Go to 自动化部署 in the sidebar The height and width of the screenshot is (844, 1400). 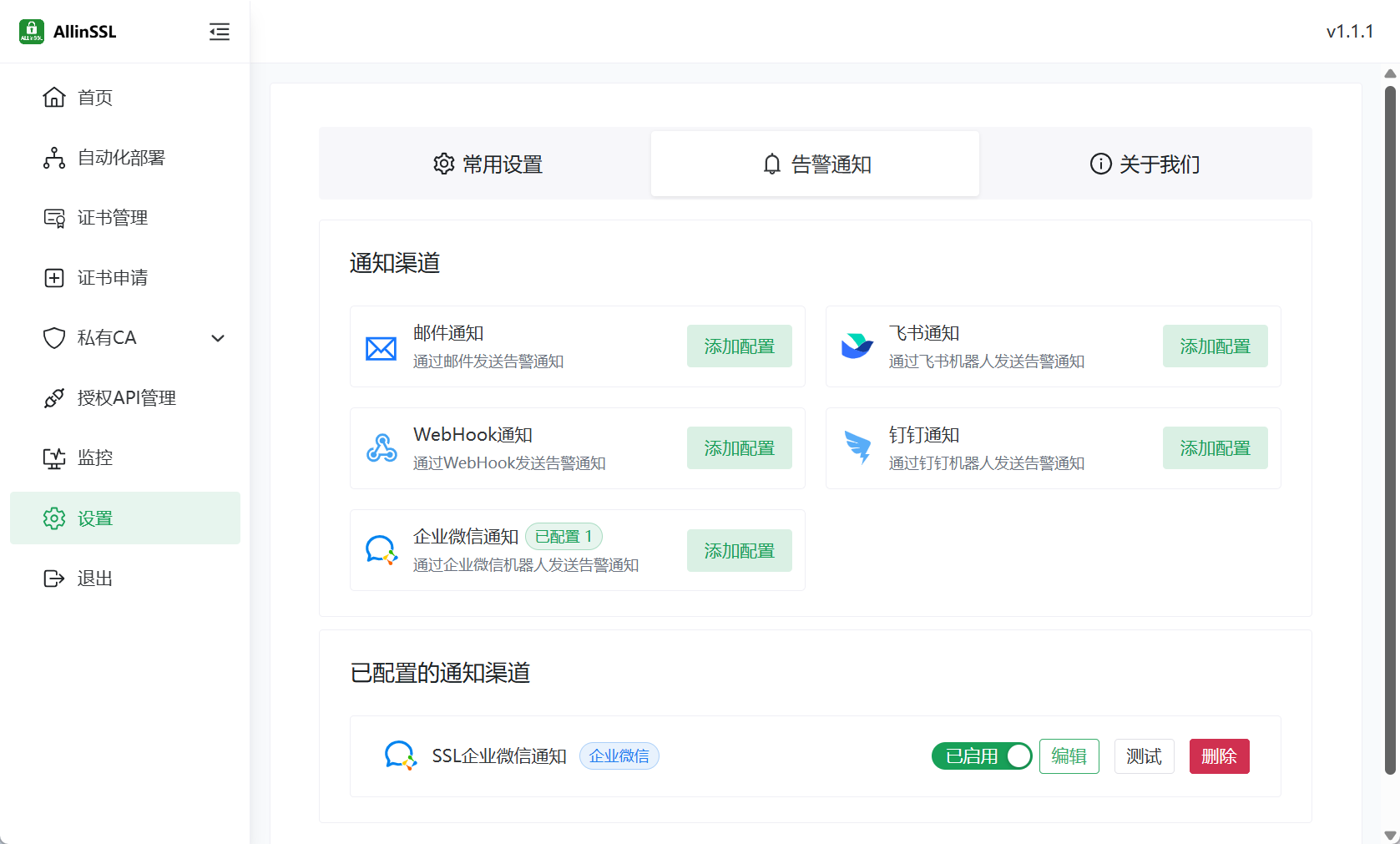pos(121,158)
